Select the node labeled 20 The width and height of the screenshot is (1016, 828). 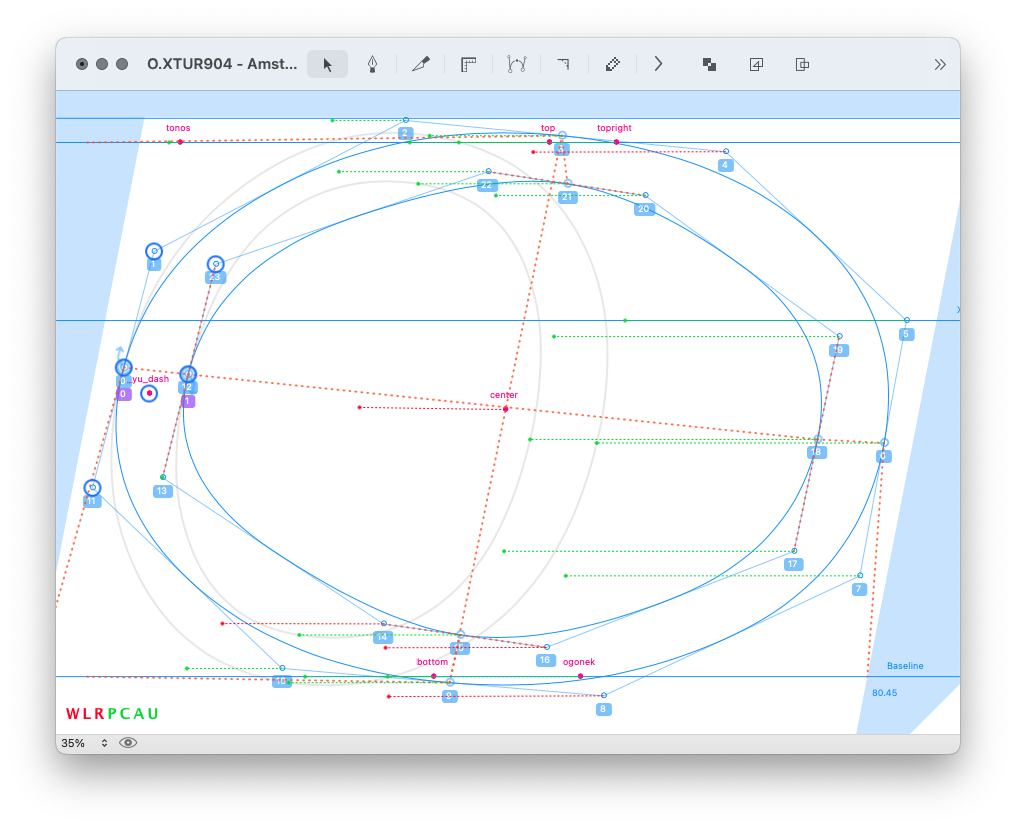click(x=646, y=195)
